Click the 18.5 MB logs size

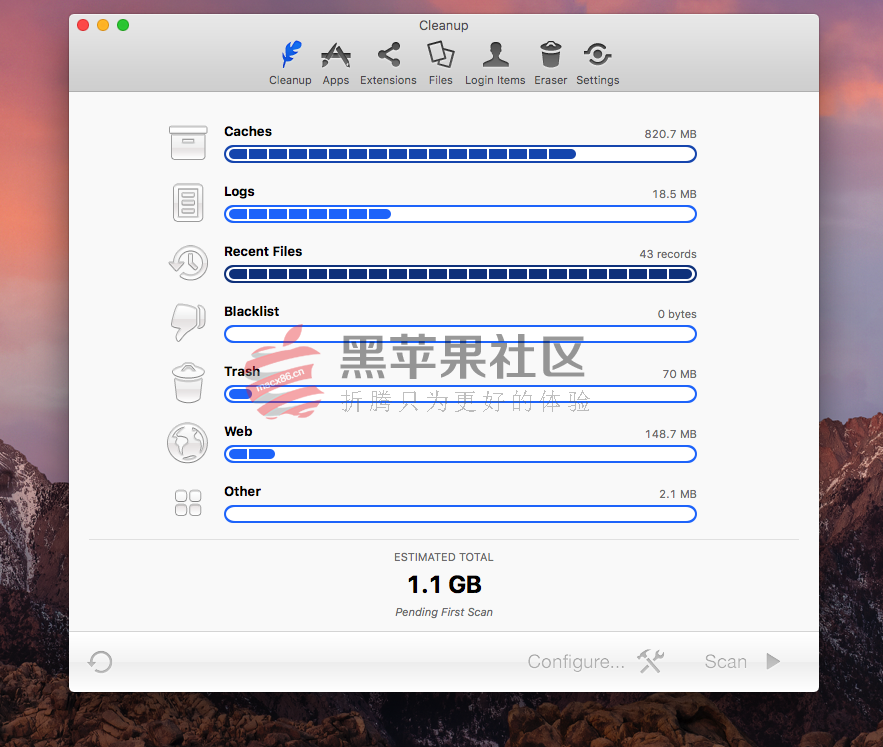point(674,194)
